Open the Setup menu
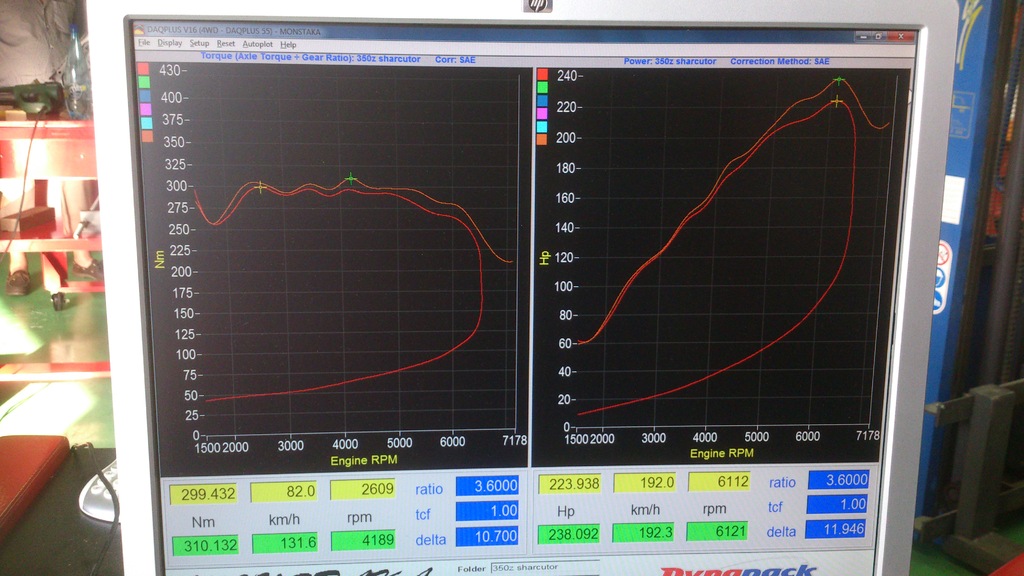Screen dimensions: 1024x576 tap(200, 44)
